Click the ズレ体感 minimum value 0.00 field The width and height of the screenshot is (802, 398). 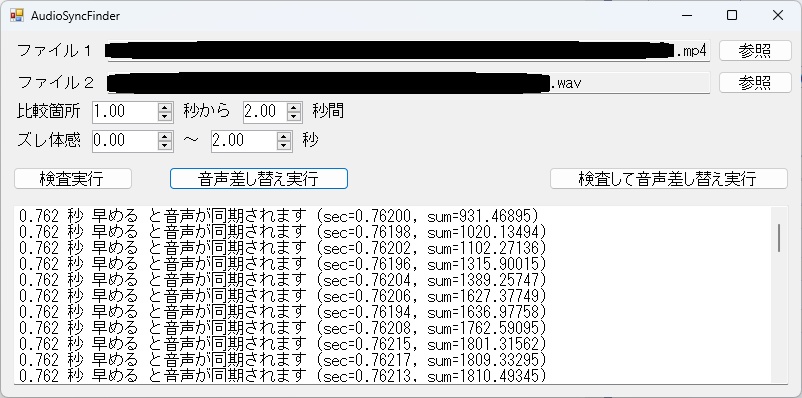[125, 140]
